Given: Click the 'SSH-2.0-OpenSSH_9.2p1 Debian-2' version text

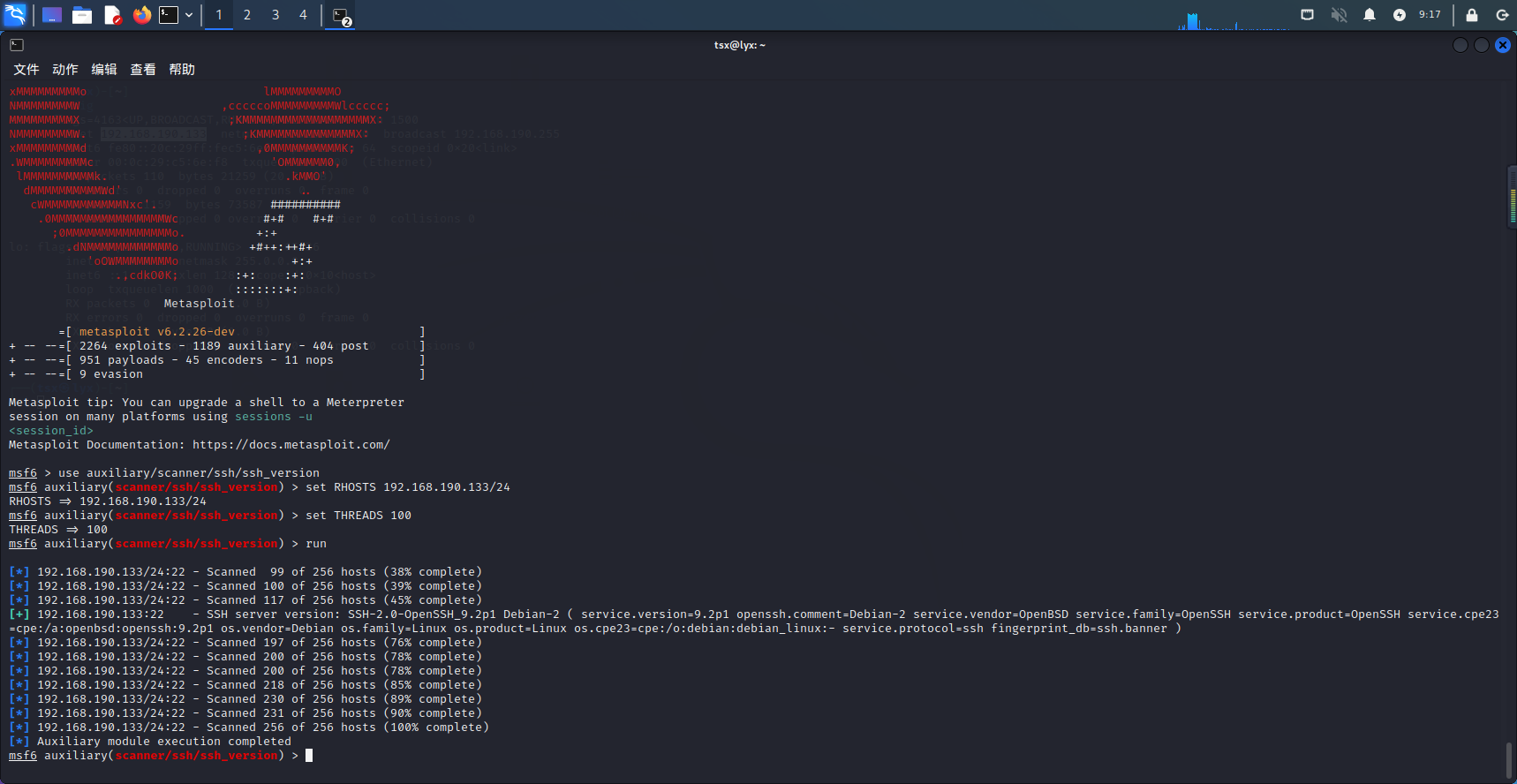Looking at the screenshot, I should tap(454, 614).
